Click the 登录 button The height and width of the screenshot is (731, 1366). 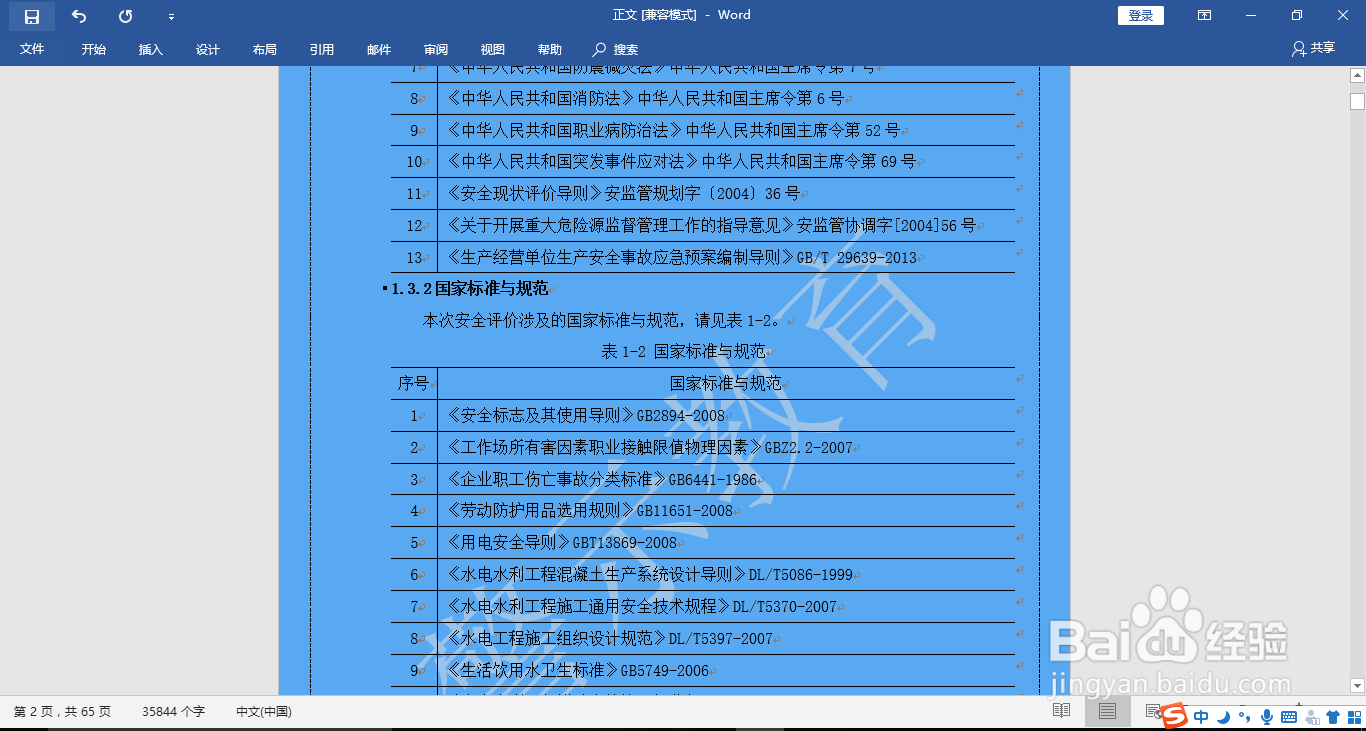[1140, 16]
